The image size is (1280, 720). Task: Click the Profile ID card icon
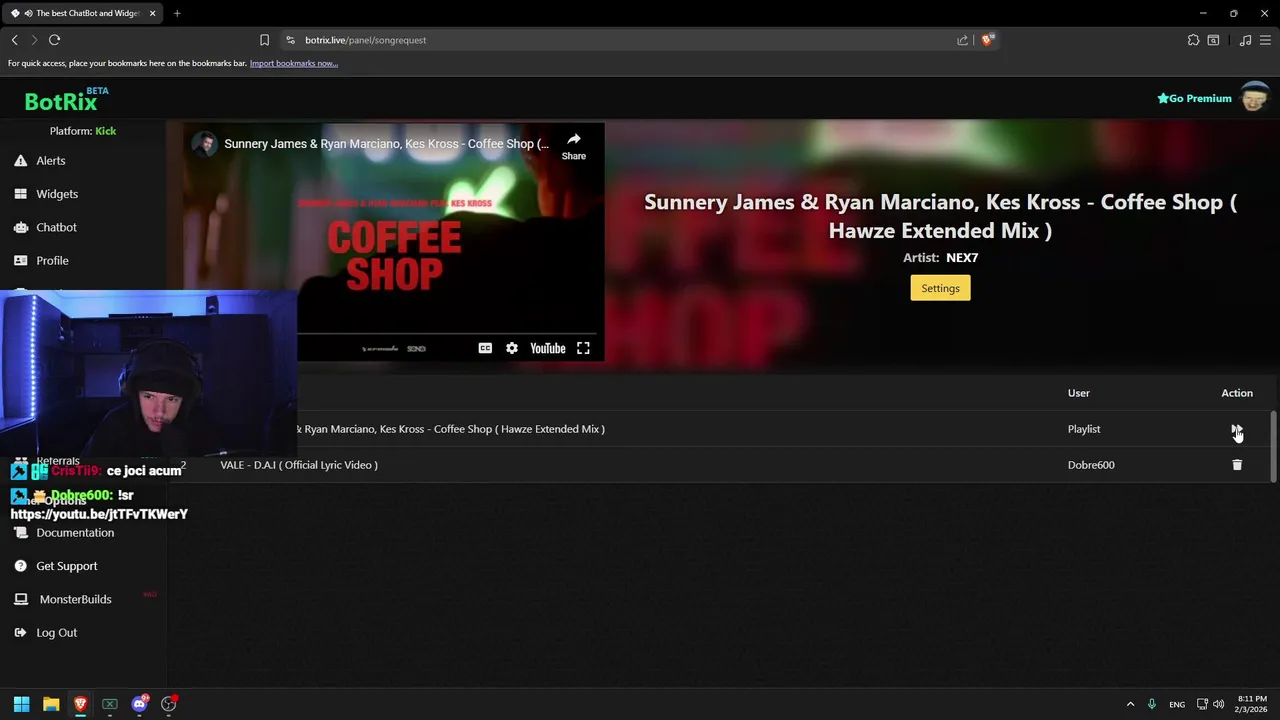(x=20, y=260)
